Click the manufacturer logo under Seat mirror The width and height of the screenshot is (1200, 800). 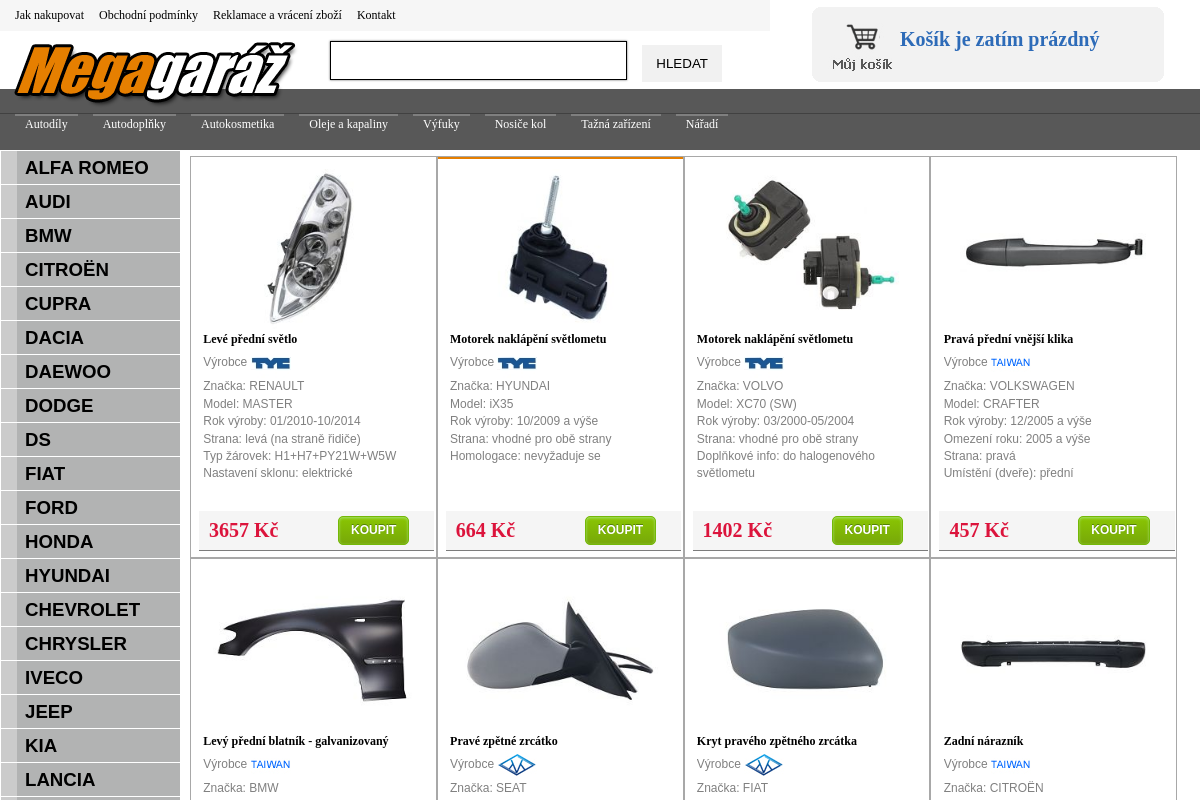tap(517, 765)
